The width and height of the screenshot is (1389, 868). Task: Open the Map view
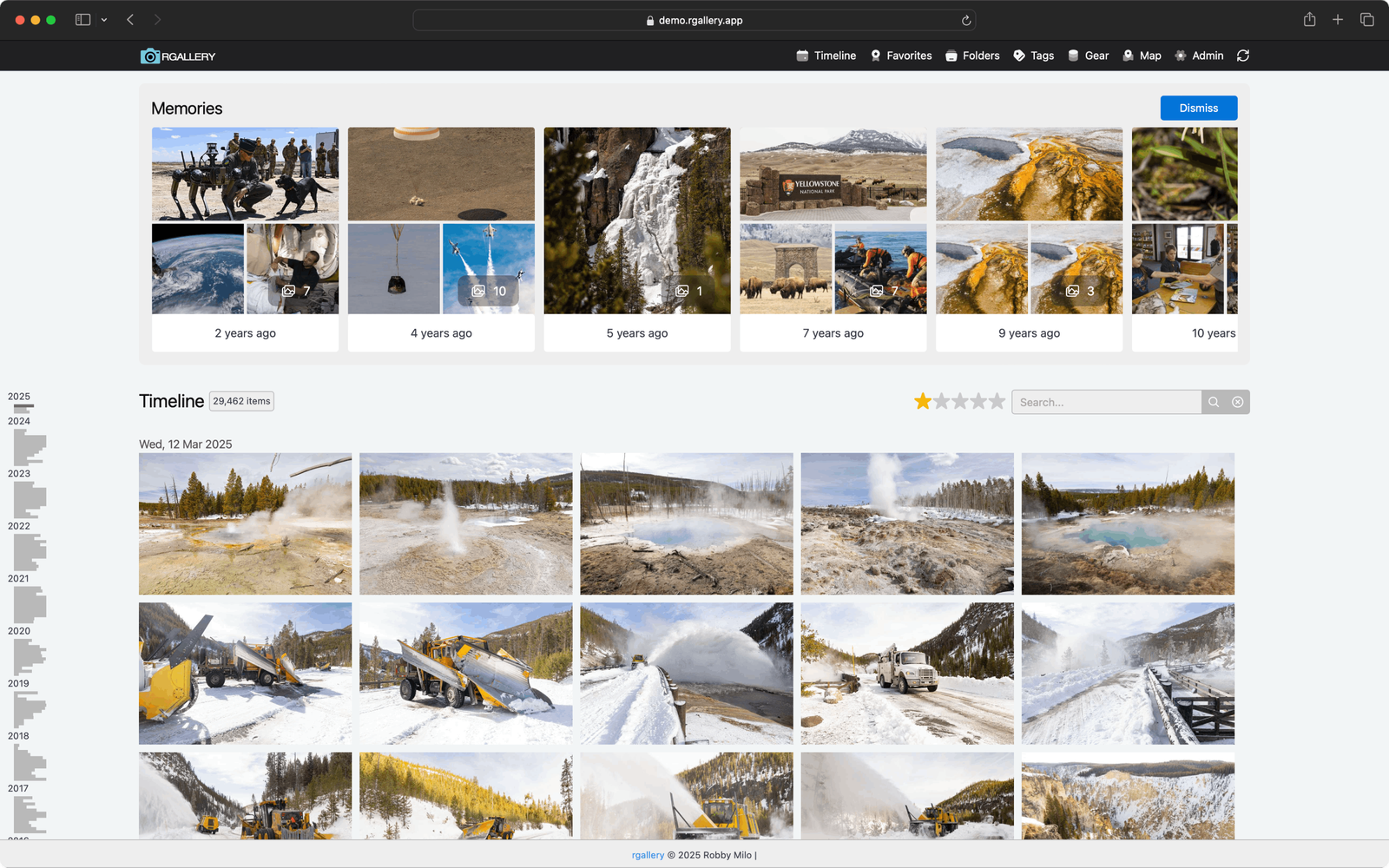pyautogui.click(x=1142, y=56)
